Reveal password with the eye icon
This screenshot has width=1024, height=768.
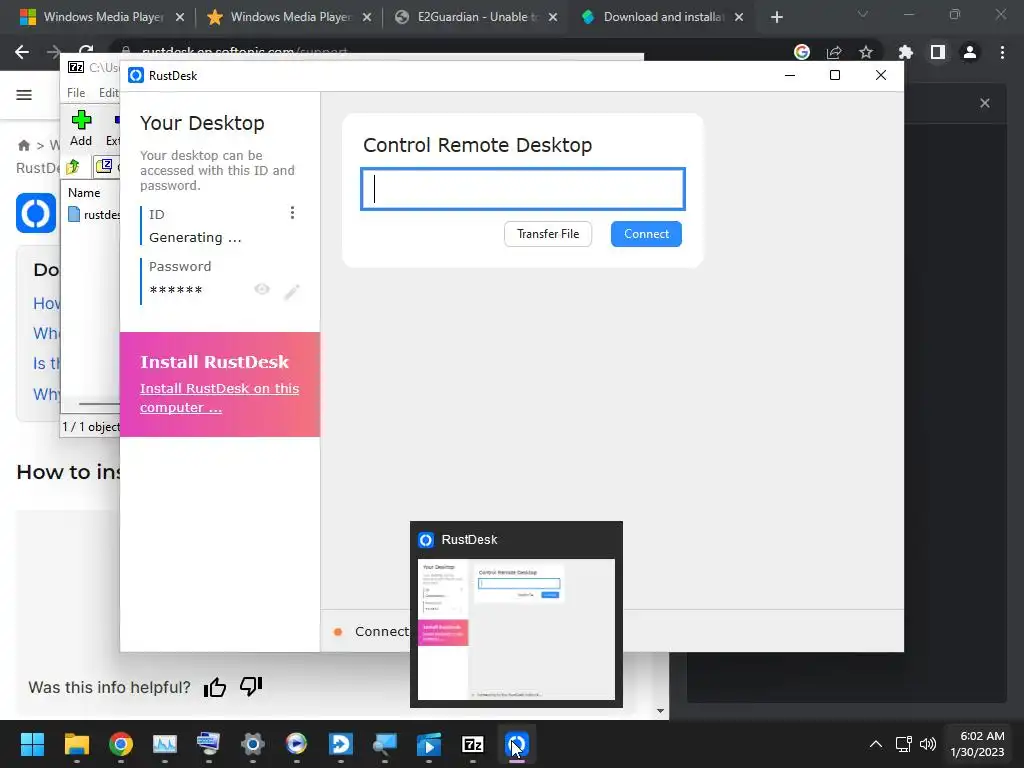click(x=262, y=289)
